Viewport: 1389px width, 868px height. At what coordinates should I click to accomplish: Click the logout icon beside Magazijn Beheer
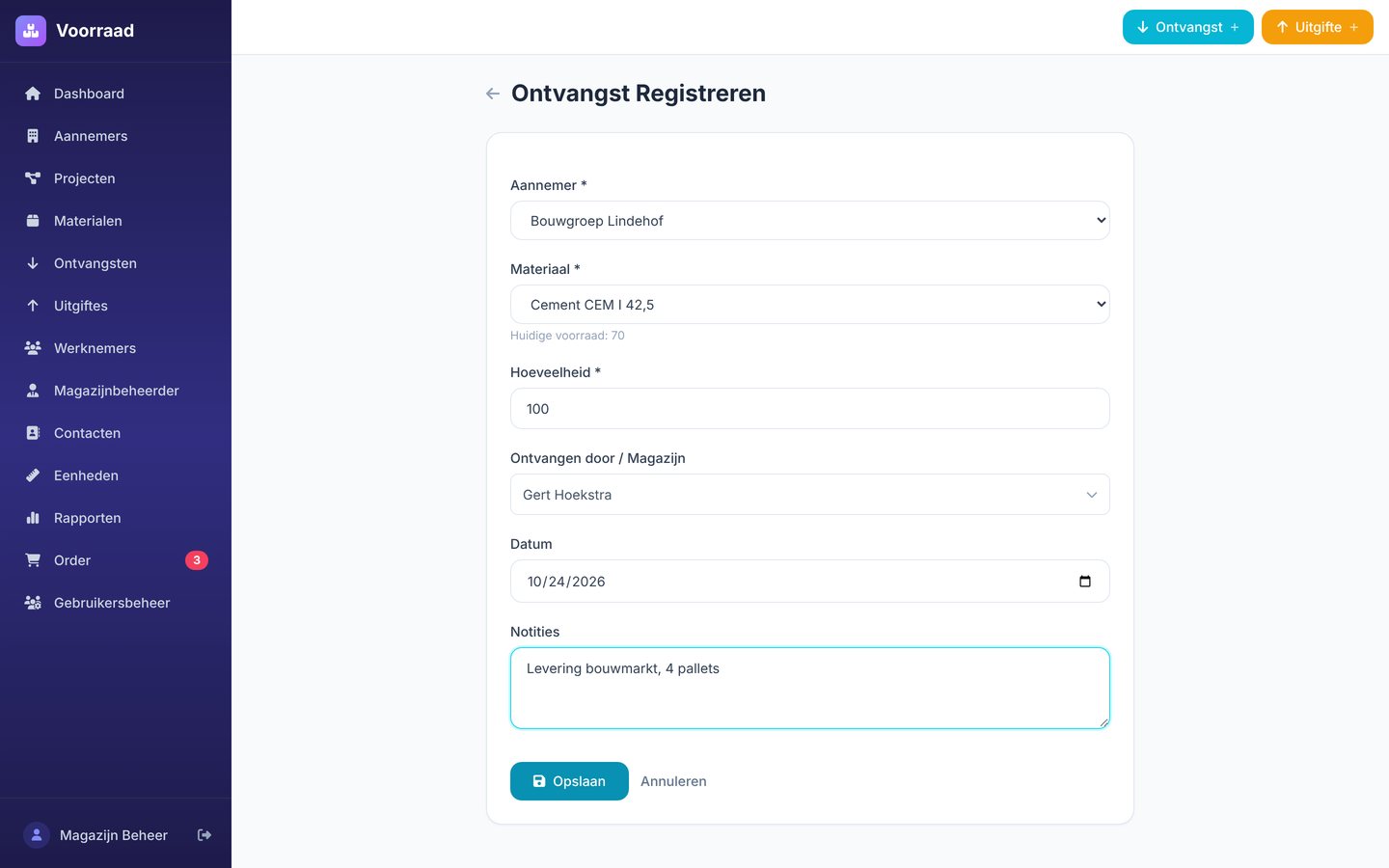[204, 835]
